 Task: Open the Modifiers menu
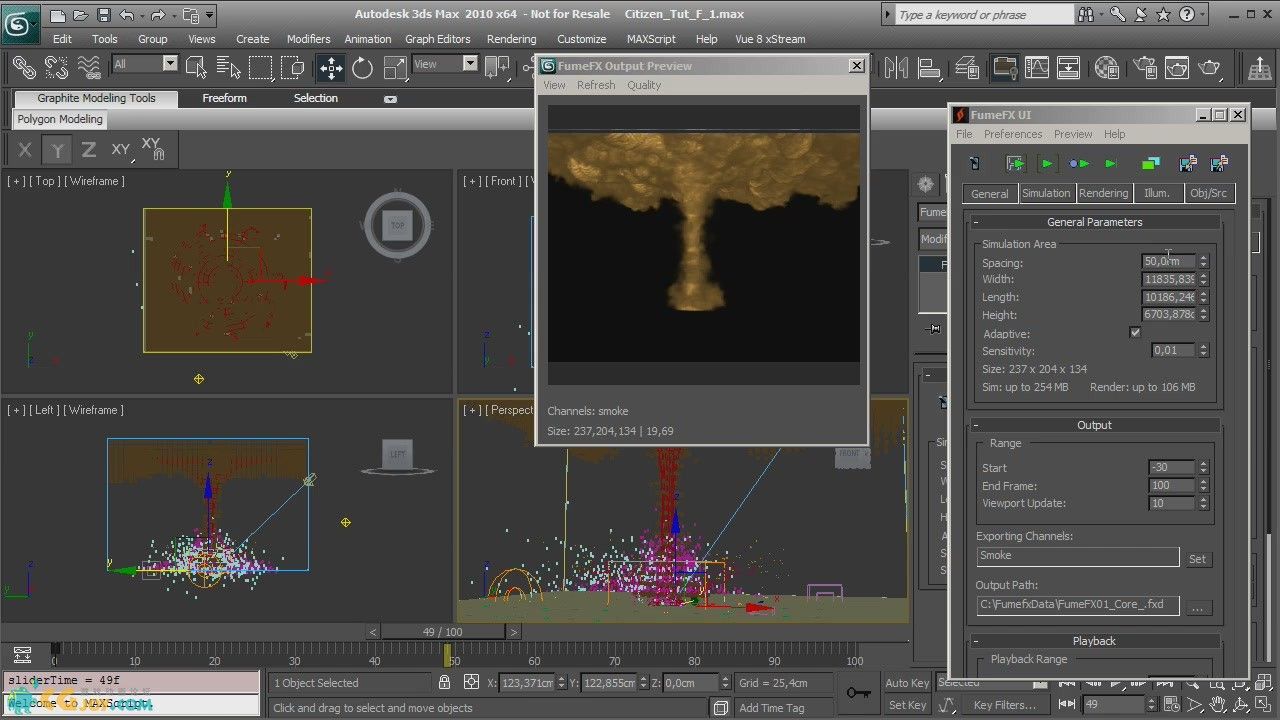coord(308,39)
